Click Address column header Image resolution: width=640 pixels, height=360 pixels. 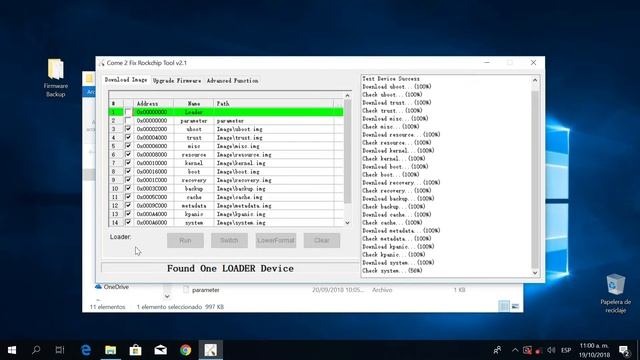[153, 104]
